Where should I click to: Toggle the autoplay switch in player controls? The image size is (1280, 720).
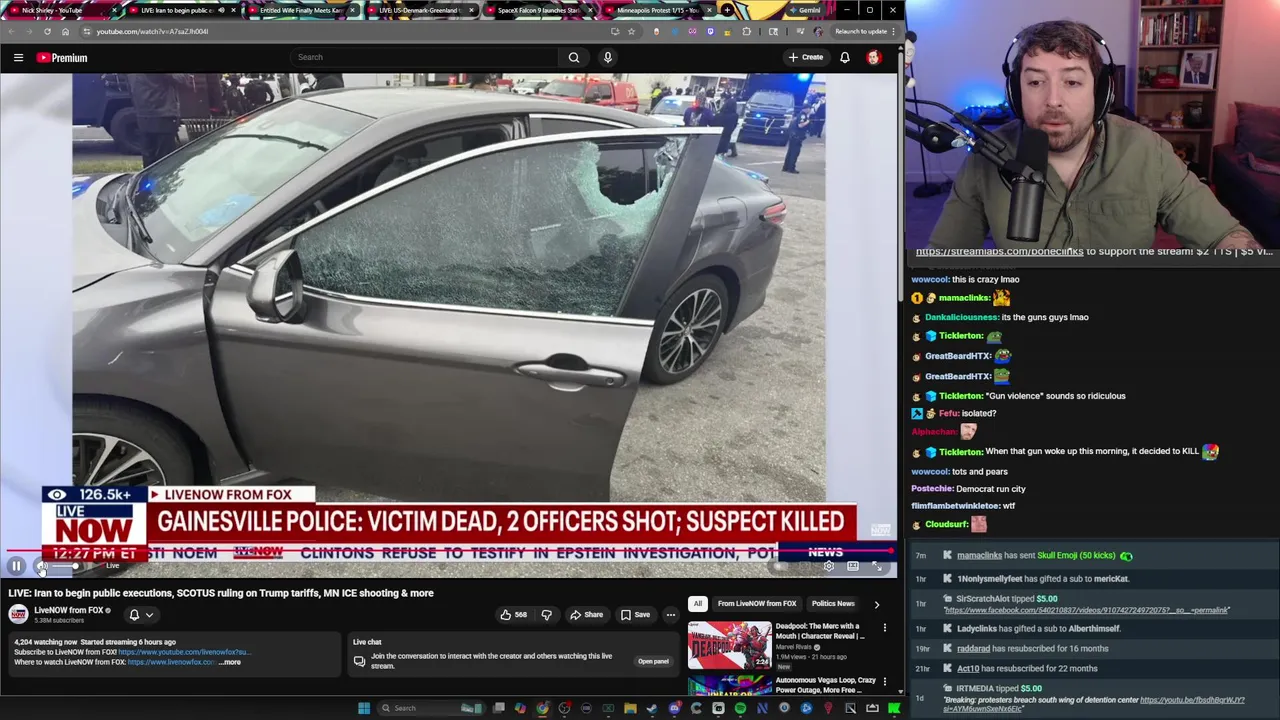pos(781,566)
